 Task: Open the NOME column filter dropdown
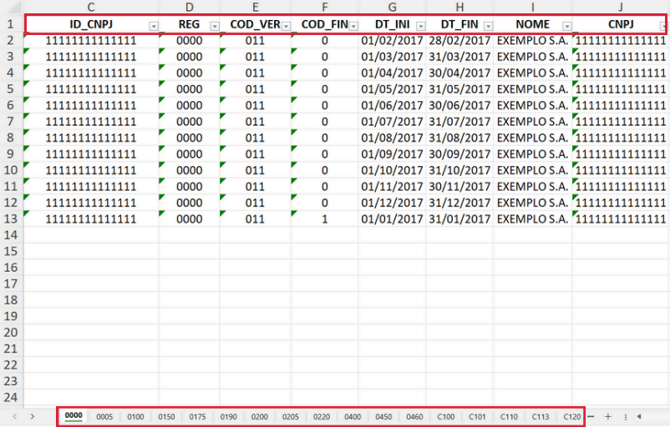pos(564,25)
